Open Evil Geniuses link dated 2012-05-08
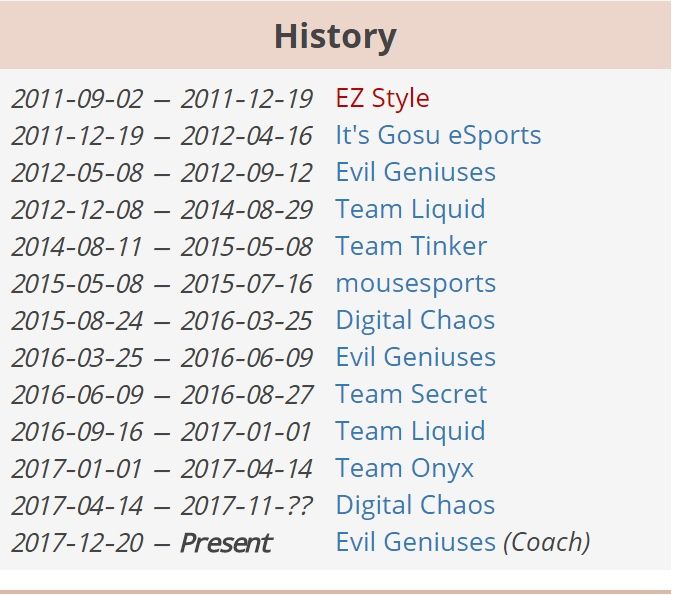The width and height of the screenshot is (676, 595). point(415,173)
